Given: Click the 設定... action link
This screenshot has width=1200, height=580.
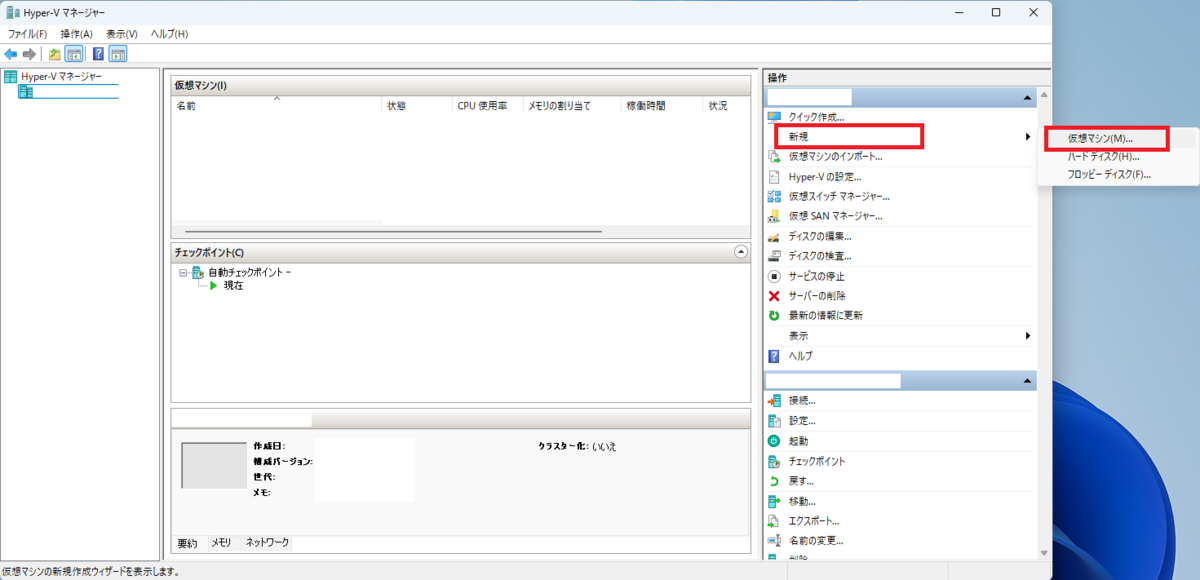Looking at the screenshot, I should click(x=802, y=421).
